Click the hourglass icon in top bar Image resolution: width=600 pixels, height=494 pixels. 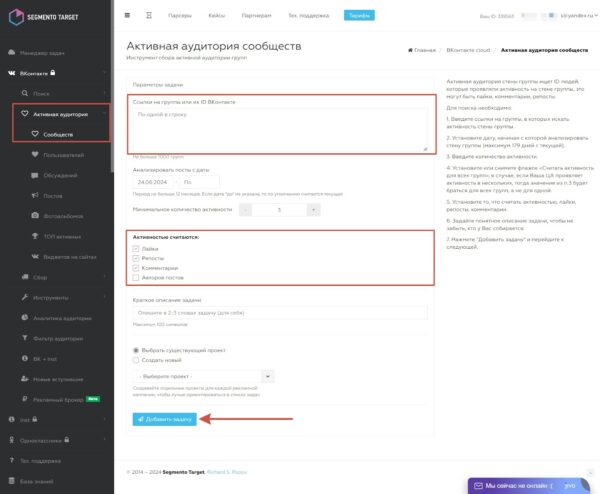pyautogui.click(x=149, y=15)
